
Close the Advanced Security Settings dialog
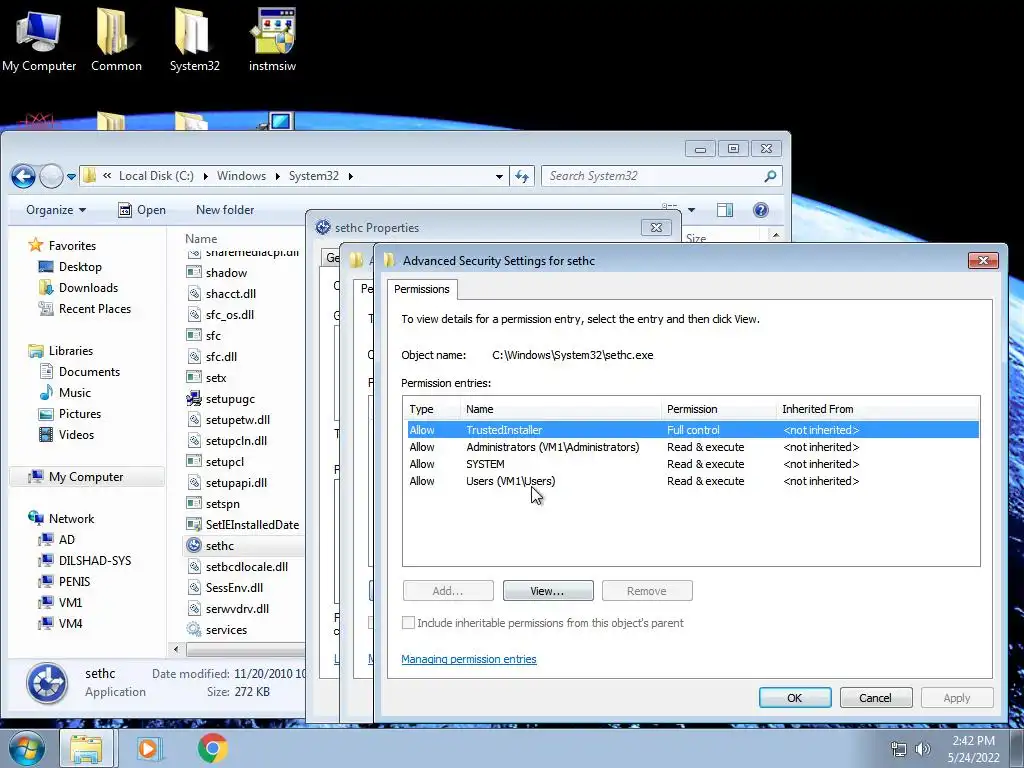[x=983, y=261]
